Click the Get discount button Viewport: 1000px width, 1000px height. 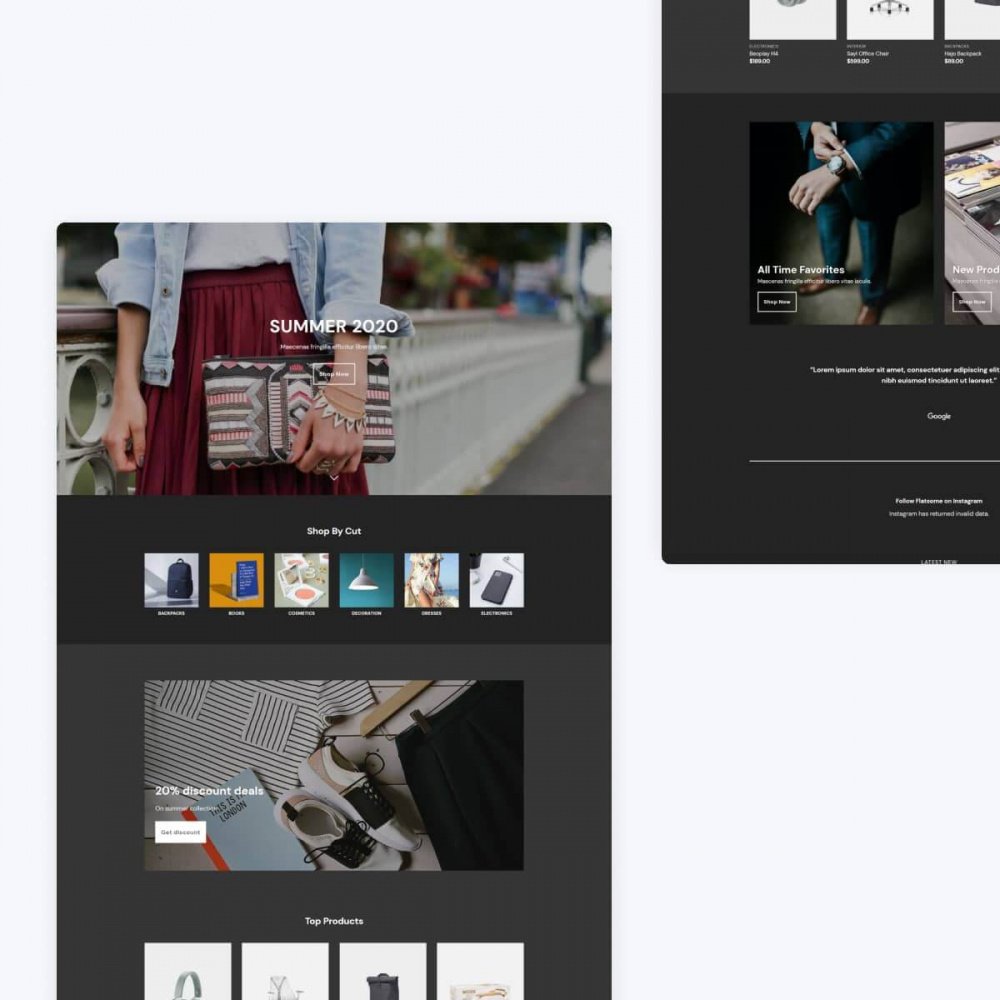[x=180, y=832]
